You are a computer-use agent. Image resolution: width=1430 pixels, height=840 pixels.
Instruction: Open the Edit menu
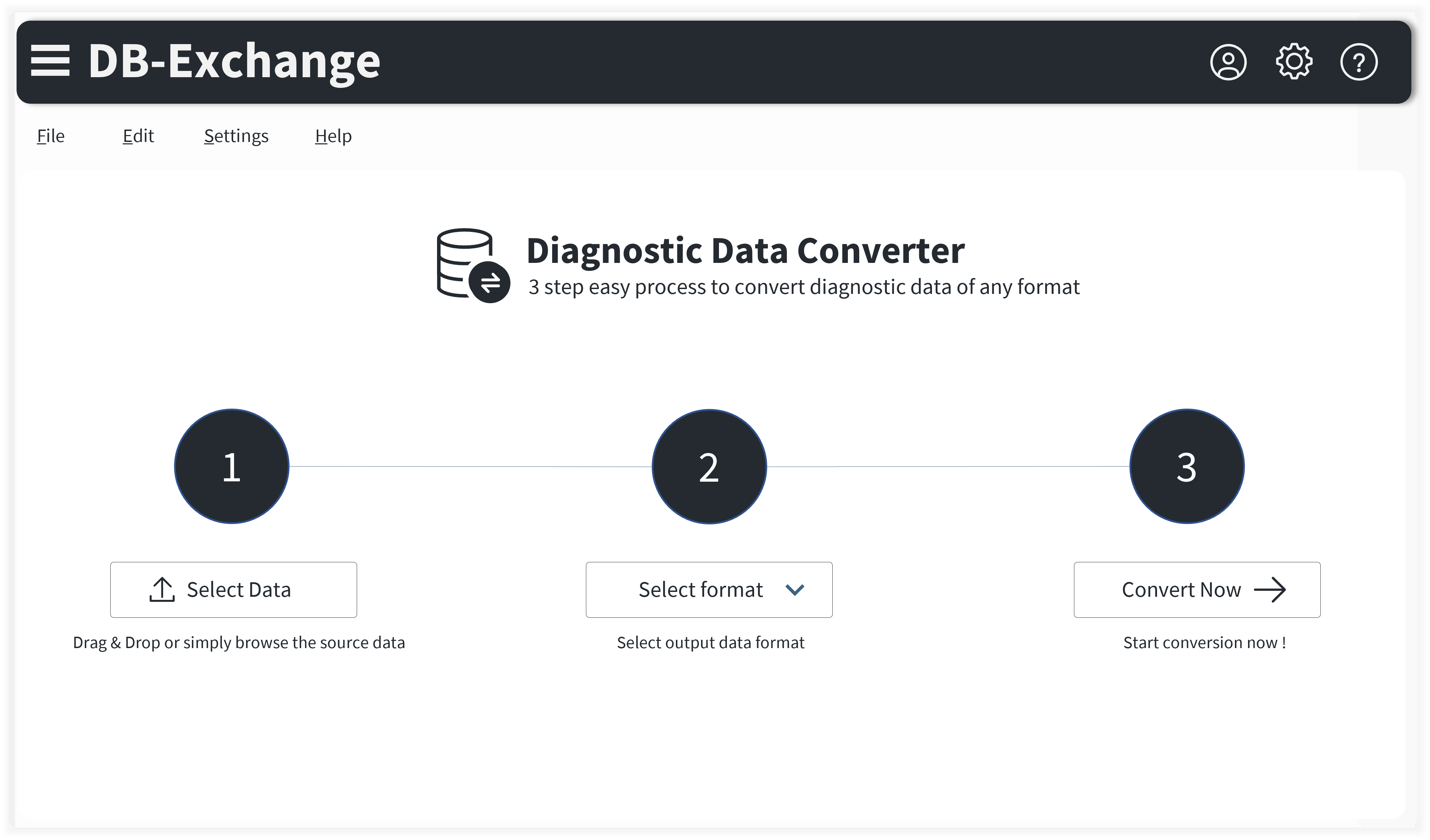point(138,136)
